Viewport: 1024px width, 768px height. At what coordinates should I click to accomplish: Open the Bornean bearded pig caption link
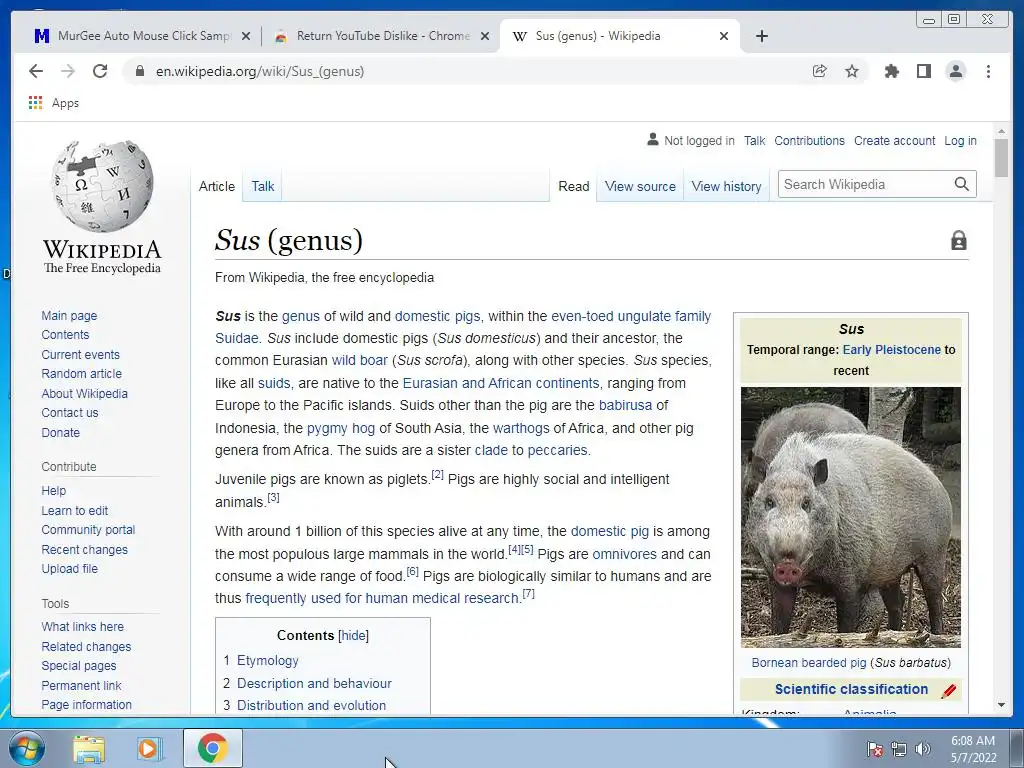point(808,662)
